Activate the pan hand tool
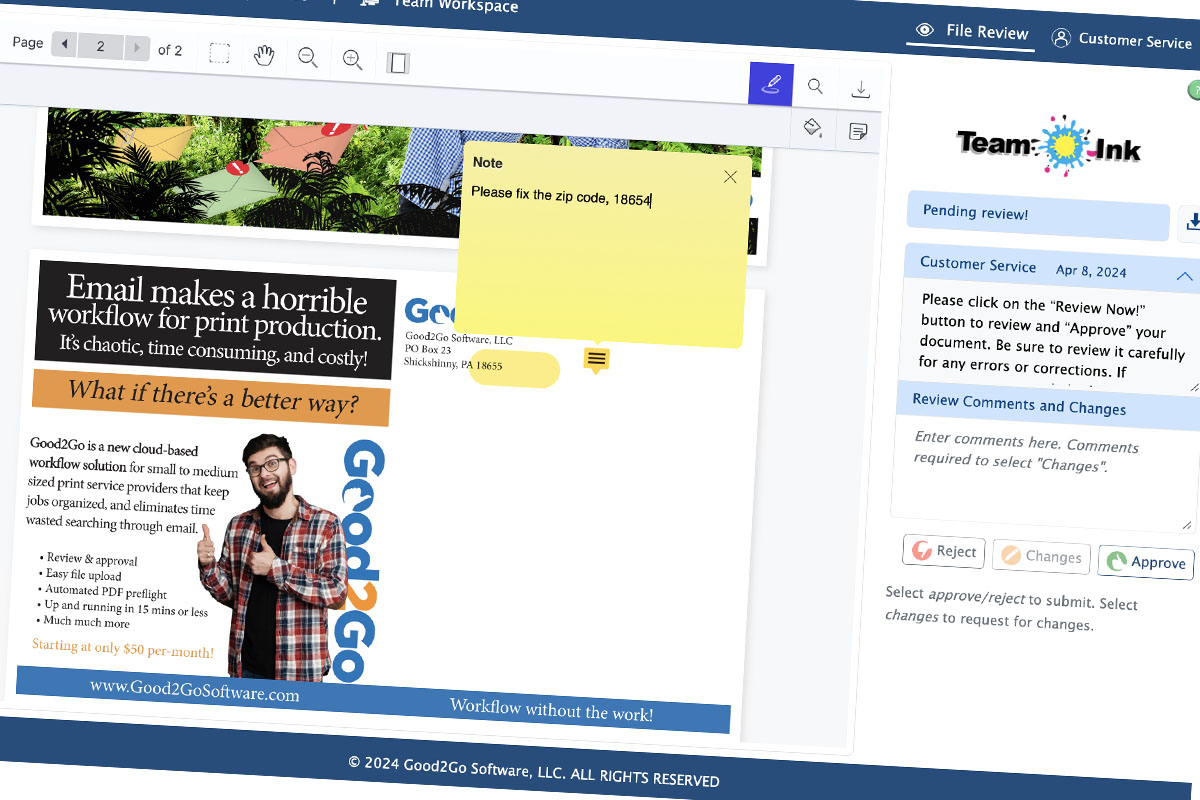1200x800 pixels. click(x=264, y=55)
